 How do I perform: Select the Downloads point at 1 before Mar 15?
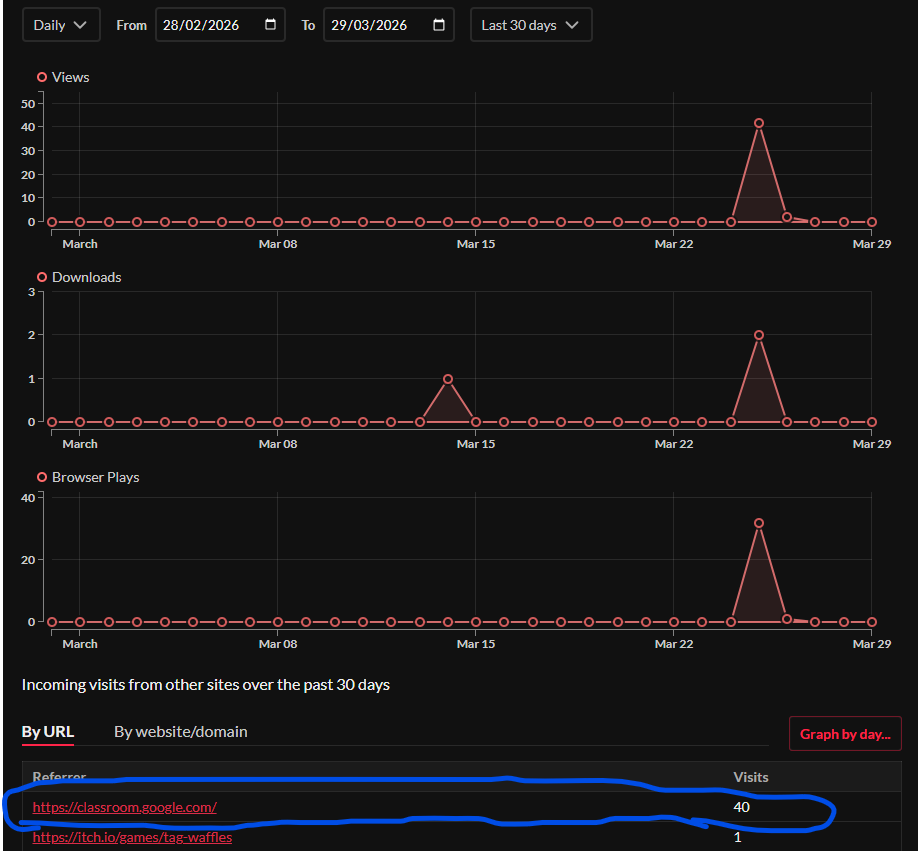click(x=448, y=379)
